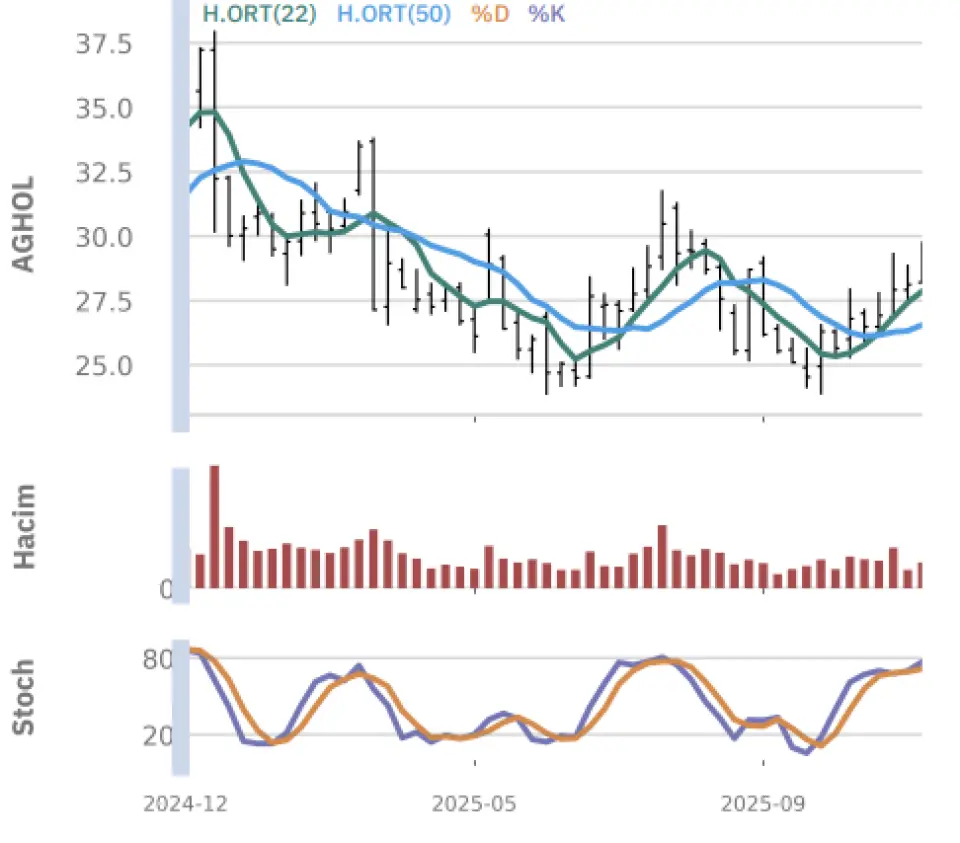The image size is (960, 843).
Task: Click the blue handle left of the Stoch panel
Action: click(180, 707)
